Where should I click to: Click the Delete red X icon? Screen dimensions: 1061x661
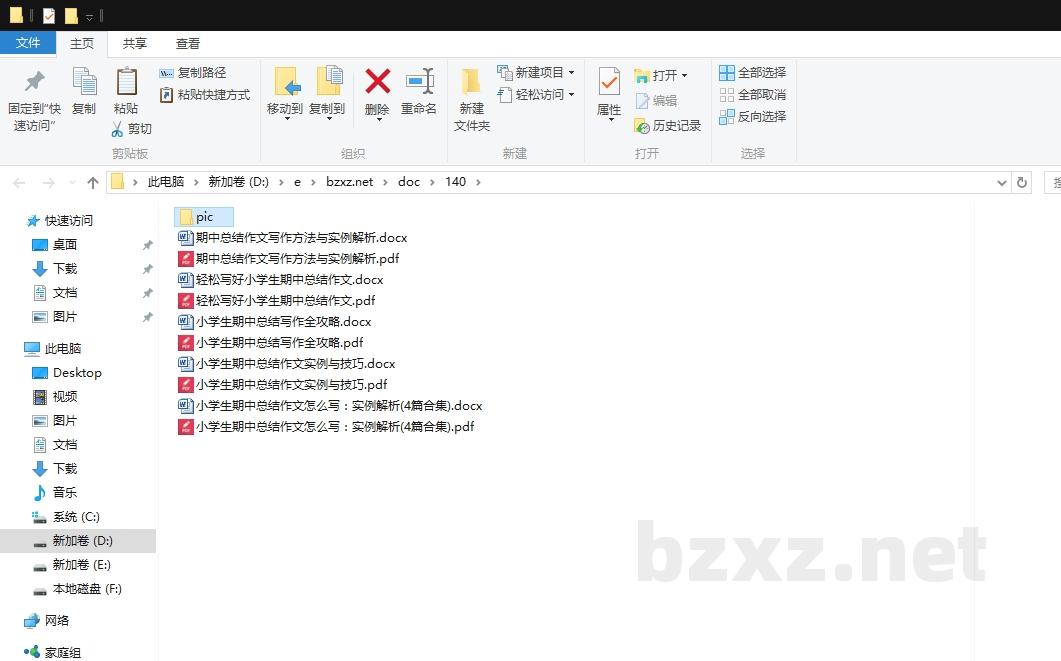click(x=377, y=82)
